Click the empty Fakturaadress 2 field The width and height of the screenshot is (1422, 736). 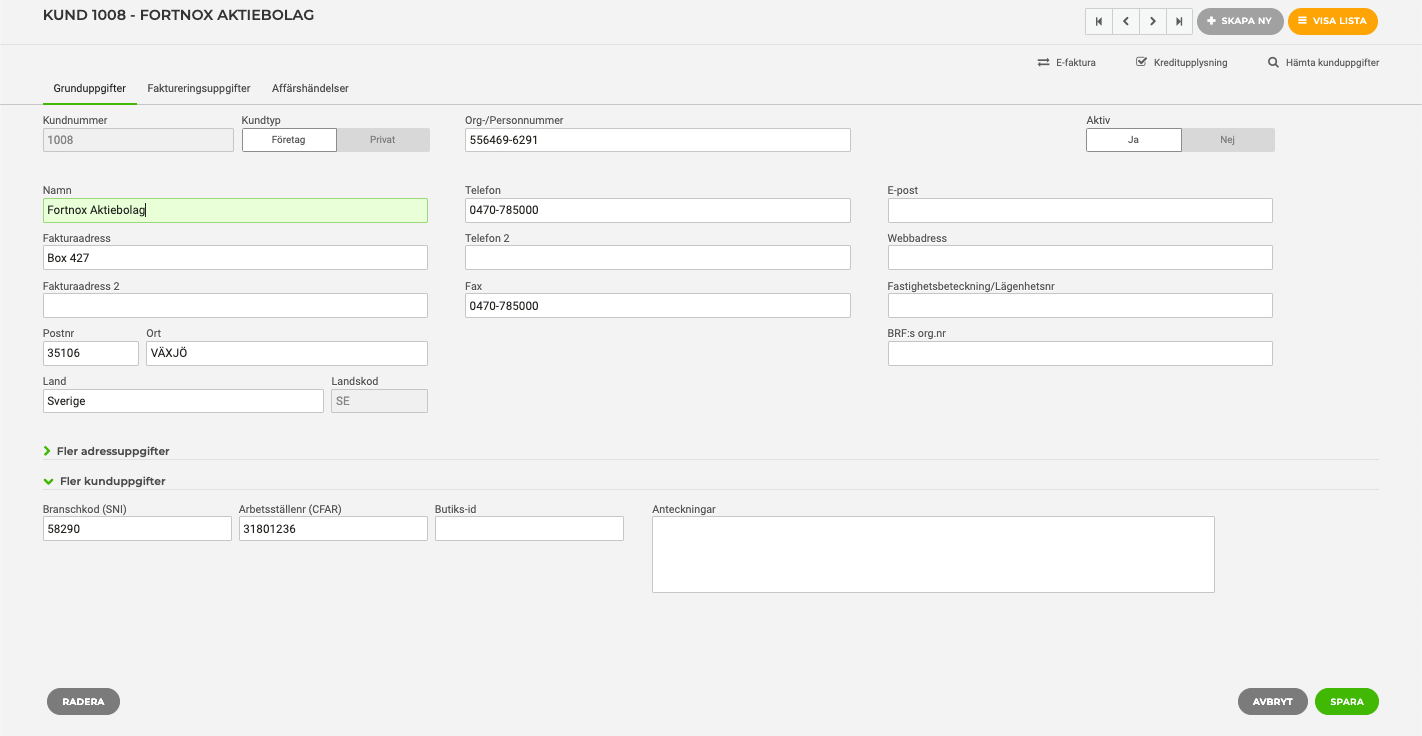(x=235, y=306)
